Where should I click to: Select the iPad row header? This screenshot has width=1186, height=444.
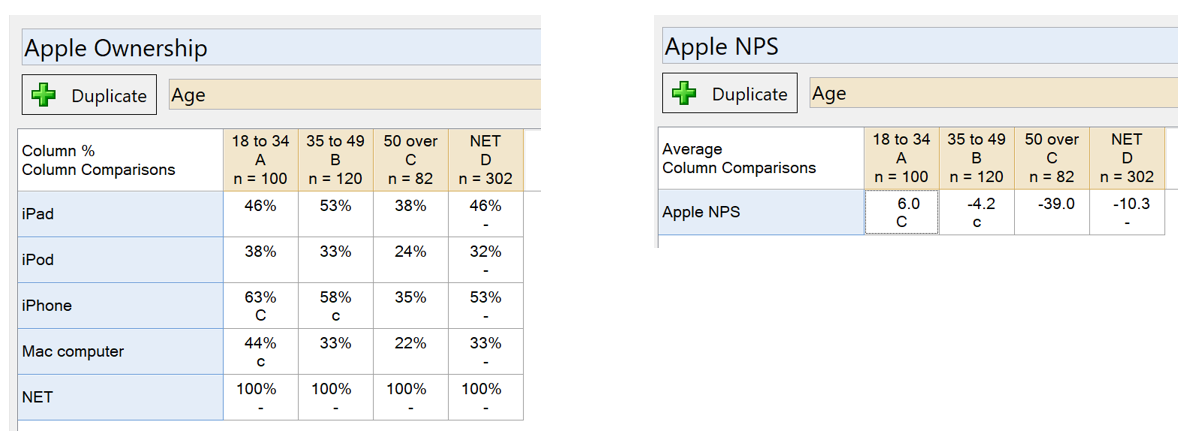pyautogui.click(x=121, y=214)
